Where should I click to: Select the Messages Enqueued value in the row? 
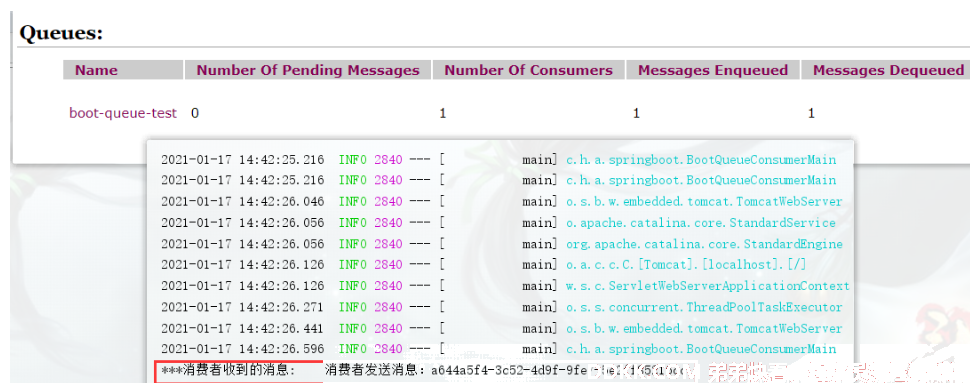pos(636,113)
